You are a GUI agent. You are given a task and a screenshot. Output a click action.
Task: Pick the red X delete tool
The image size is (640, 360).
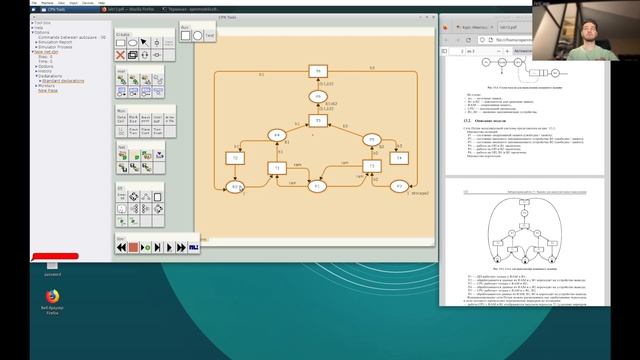[120, 55]
